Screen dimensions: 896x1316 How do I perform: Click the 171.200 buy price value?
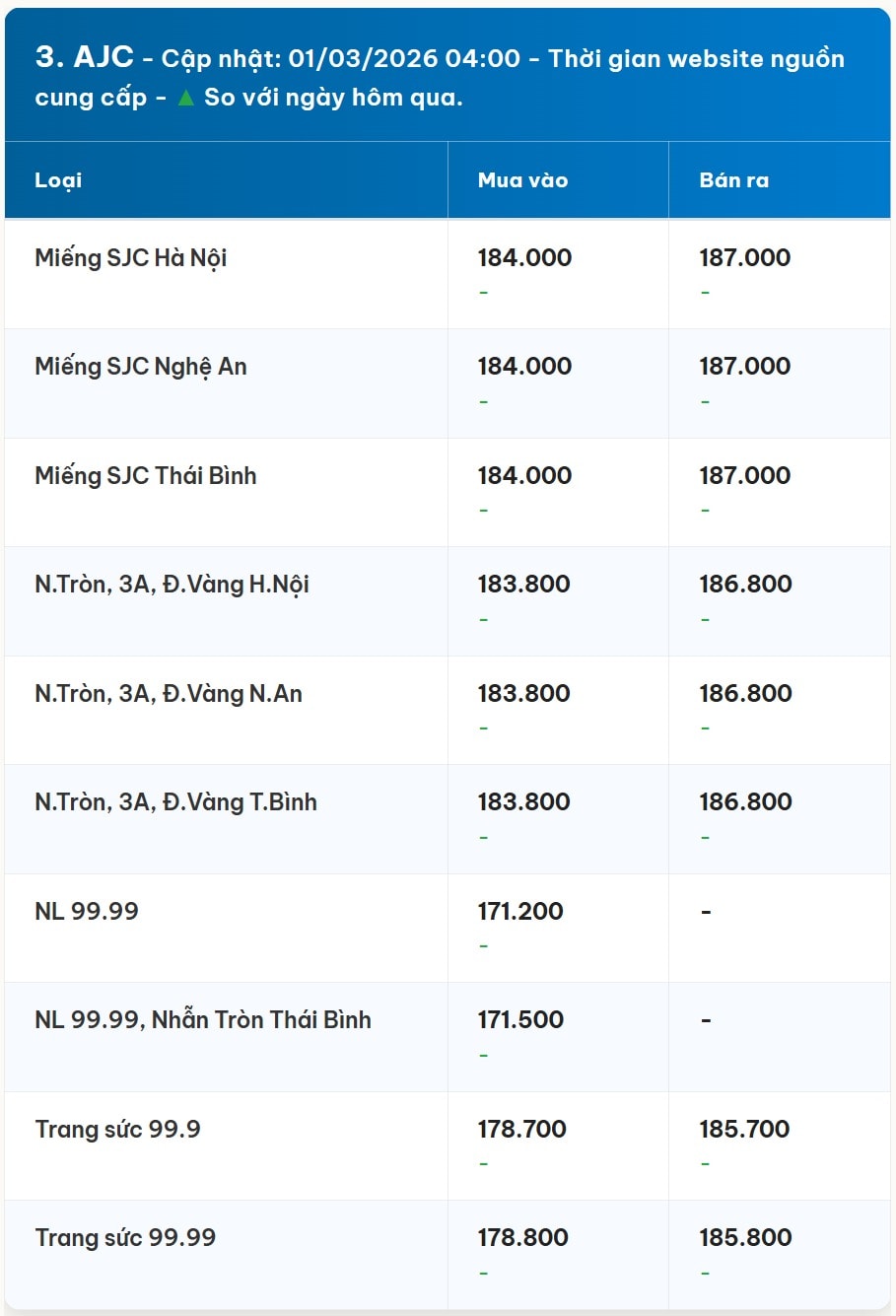(520, 912)
